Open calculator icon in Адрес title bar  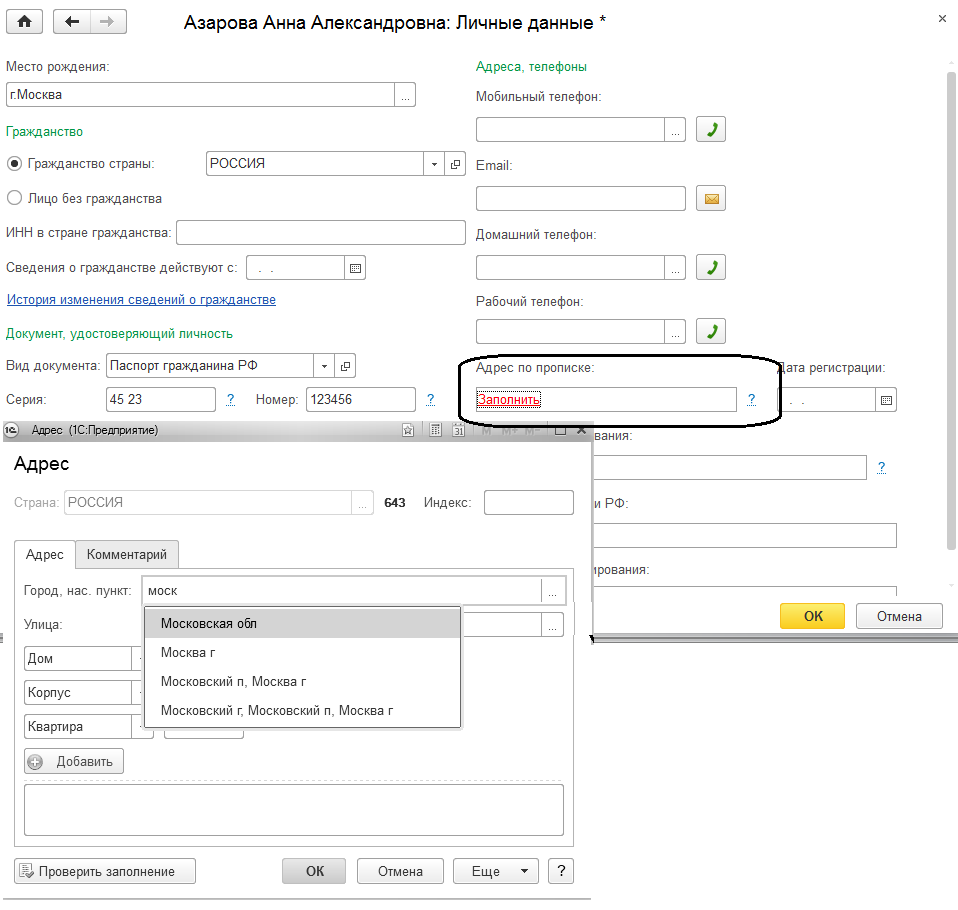click(x=435, y=431)
